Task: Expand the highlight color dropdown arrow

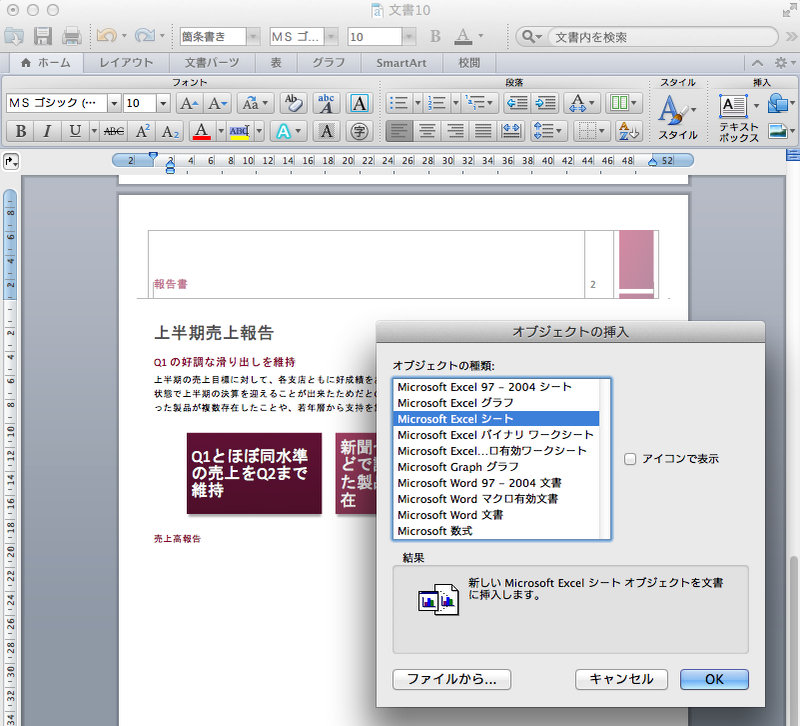Action: [x=260, y=131]
